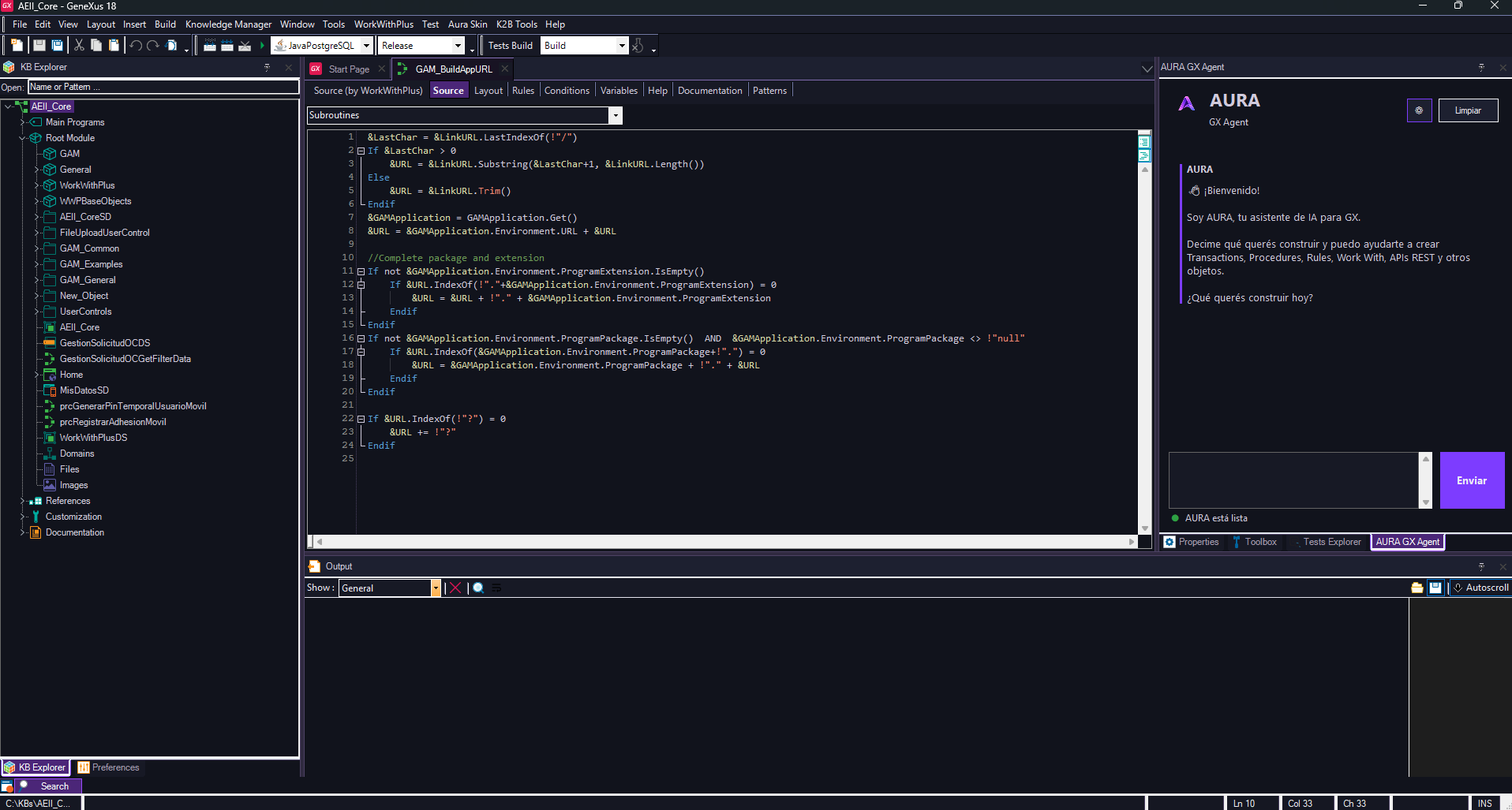Collapse the code fold at line 16

pos(361,338)
